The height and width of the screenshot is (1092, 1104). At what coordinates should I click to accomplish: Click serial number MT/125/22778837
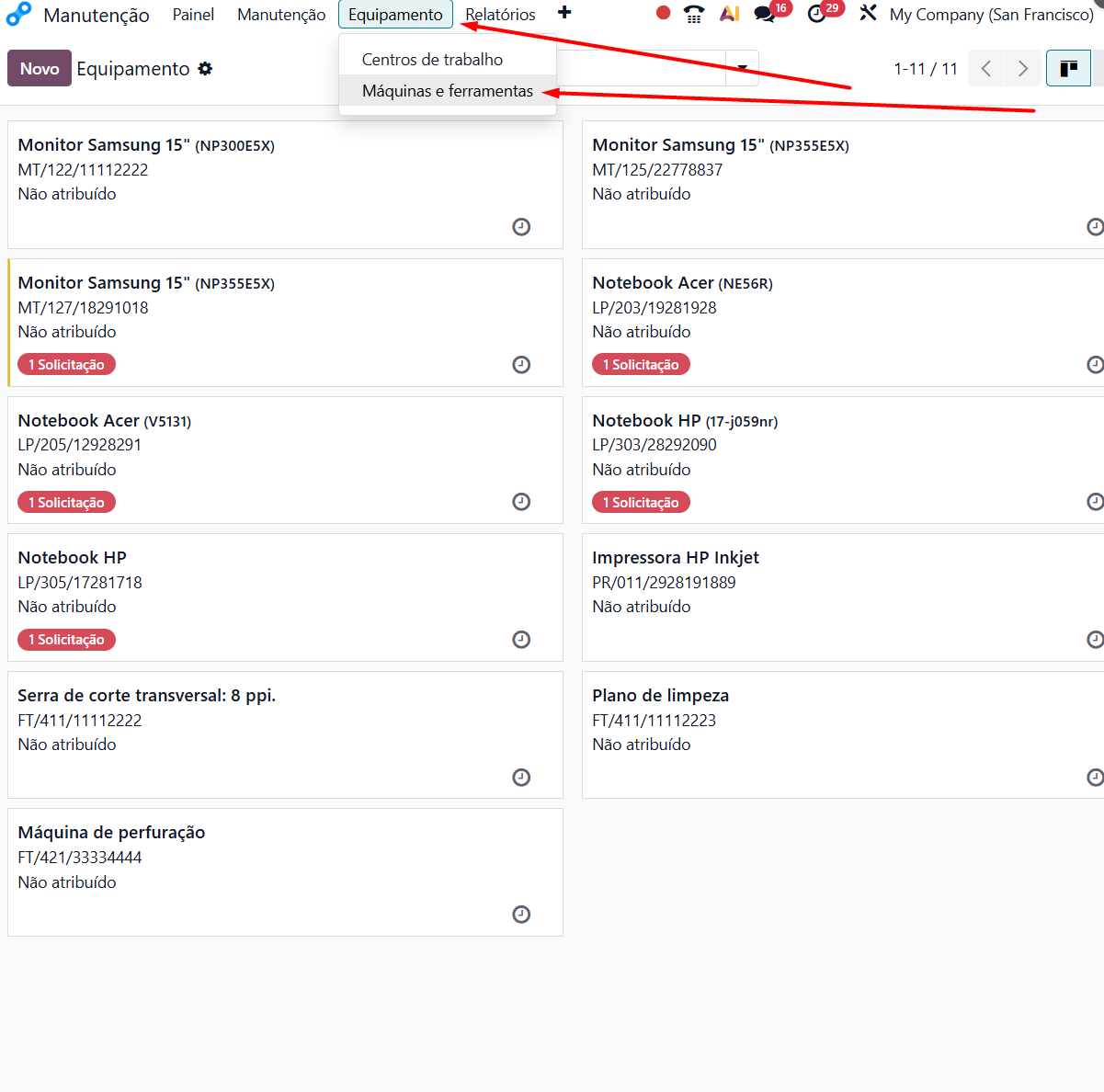[657, 170]
